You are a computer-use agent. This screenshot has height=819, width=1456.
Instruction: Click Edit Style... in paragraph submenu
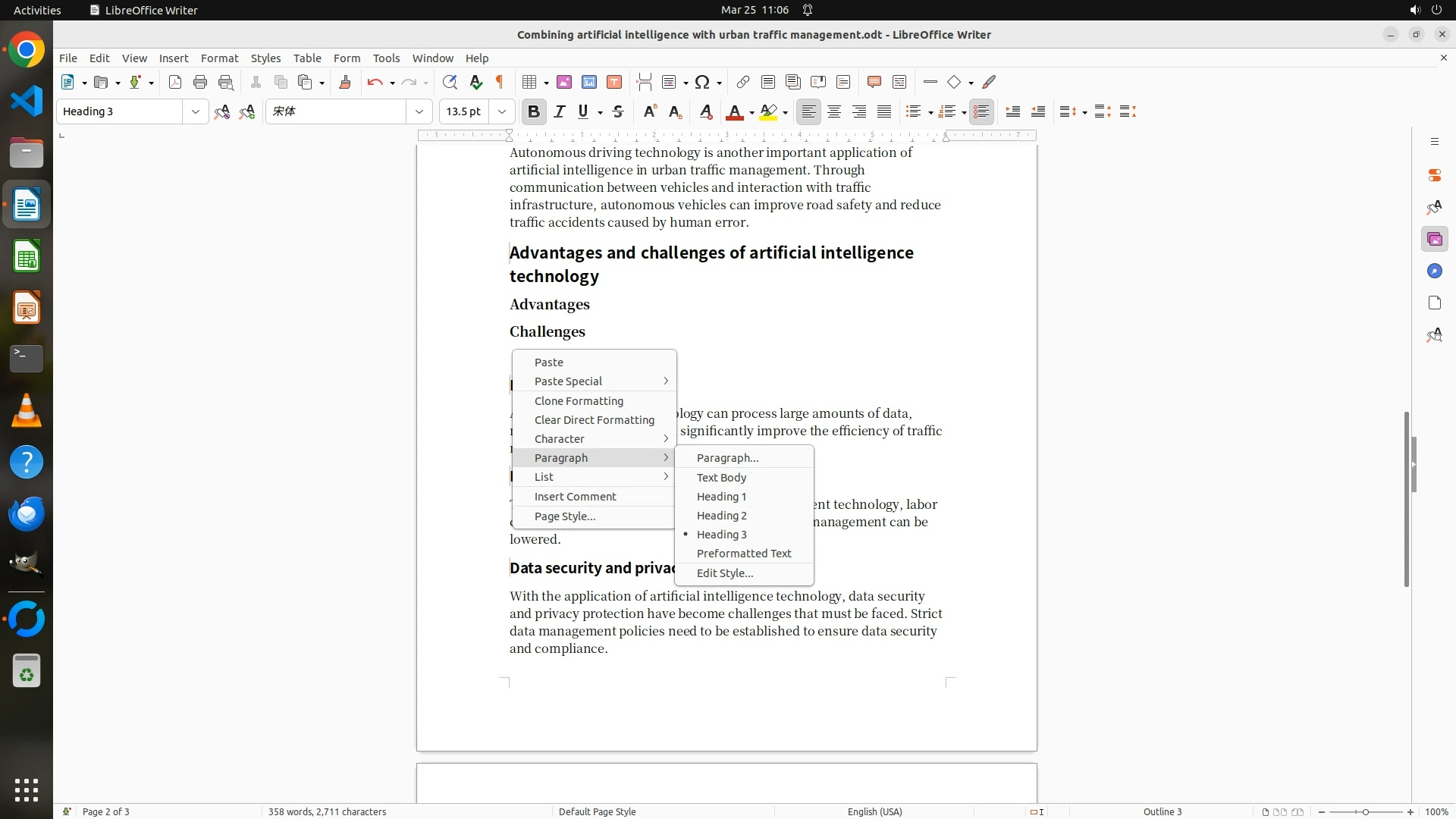pos(724,573)
